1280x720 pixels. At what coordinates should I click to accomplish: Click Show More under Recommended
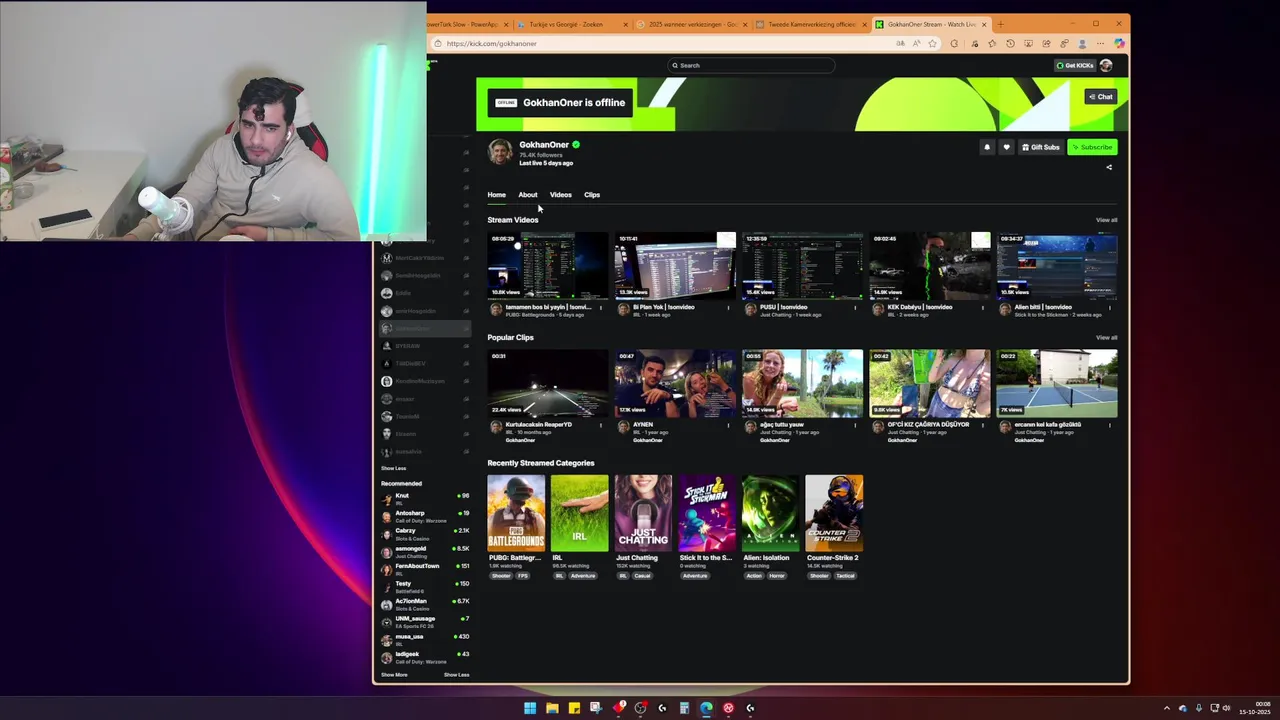click(x=394, y=675)
